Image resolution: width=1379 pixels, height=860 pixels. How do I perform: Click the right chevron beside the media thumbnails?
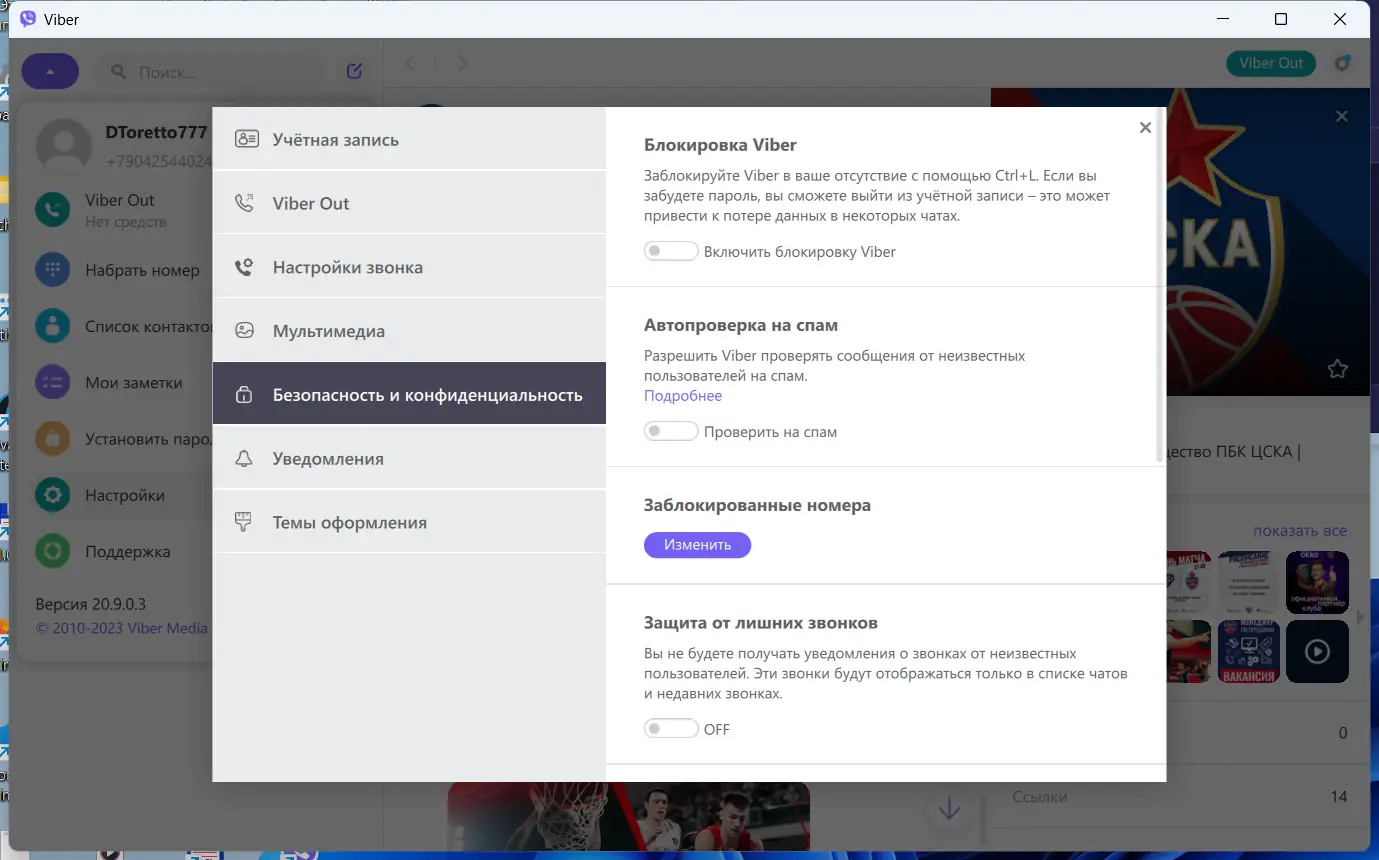1358,617
